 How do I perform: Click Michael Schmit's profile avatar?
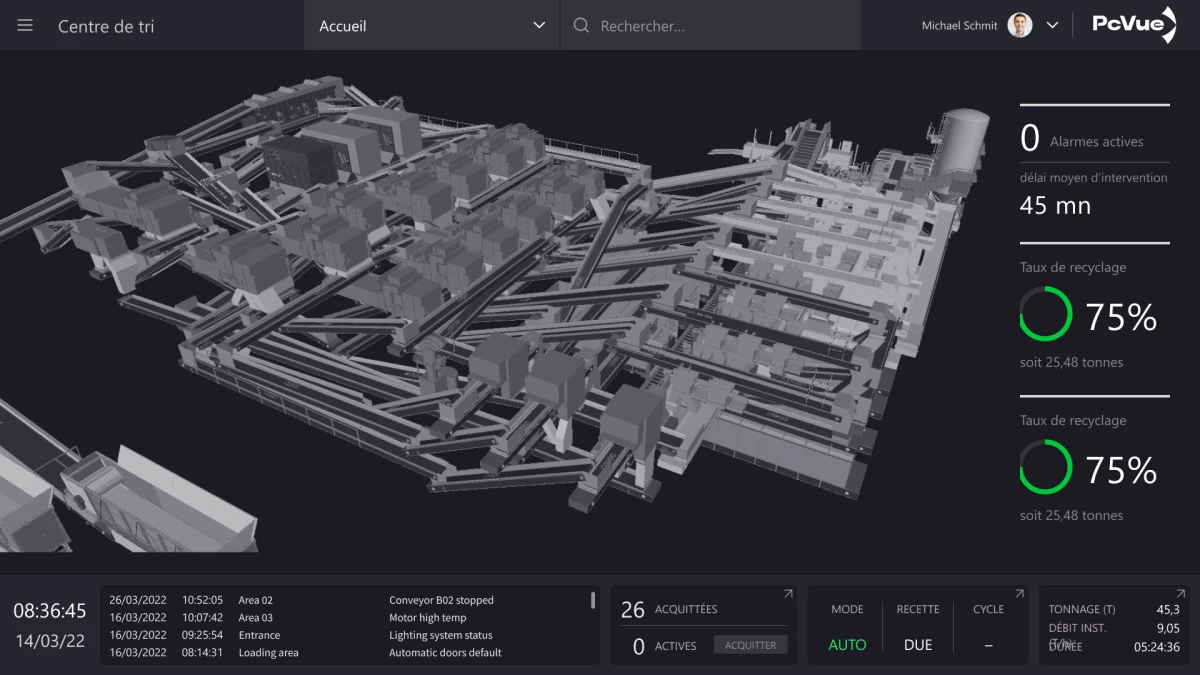[1019, 26]
